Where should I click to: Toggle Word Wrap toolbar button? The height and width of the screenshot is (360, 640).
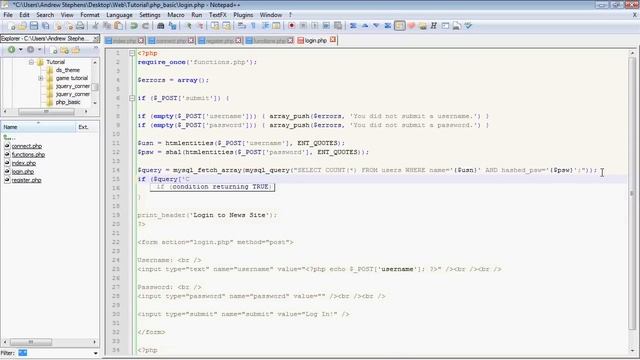[242, 26]
